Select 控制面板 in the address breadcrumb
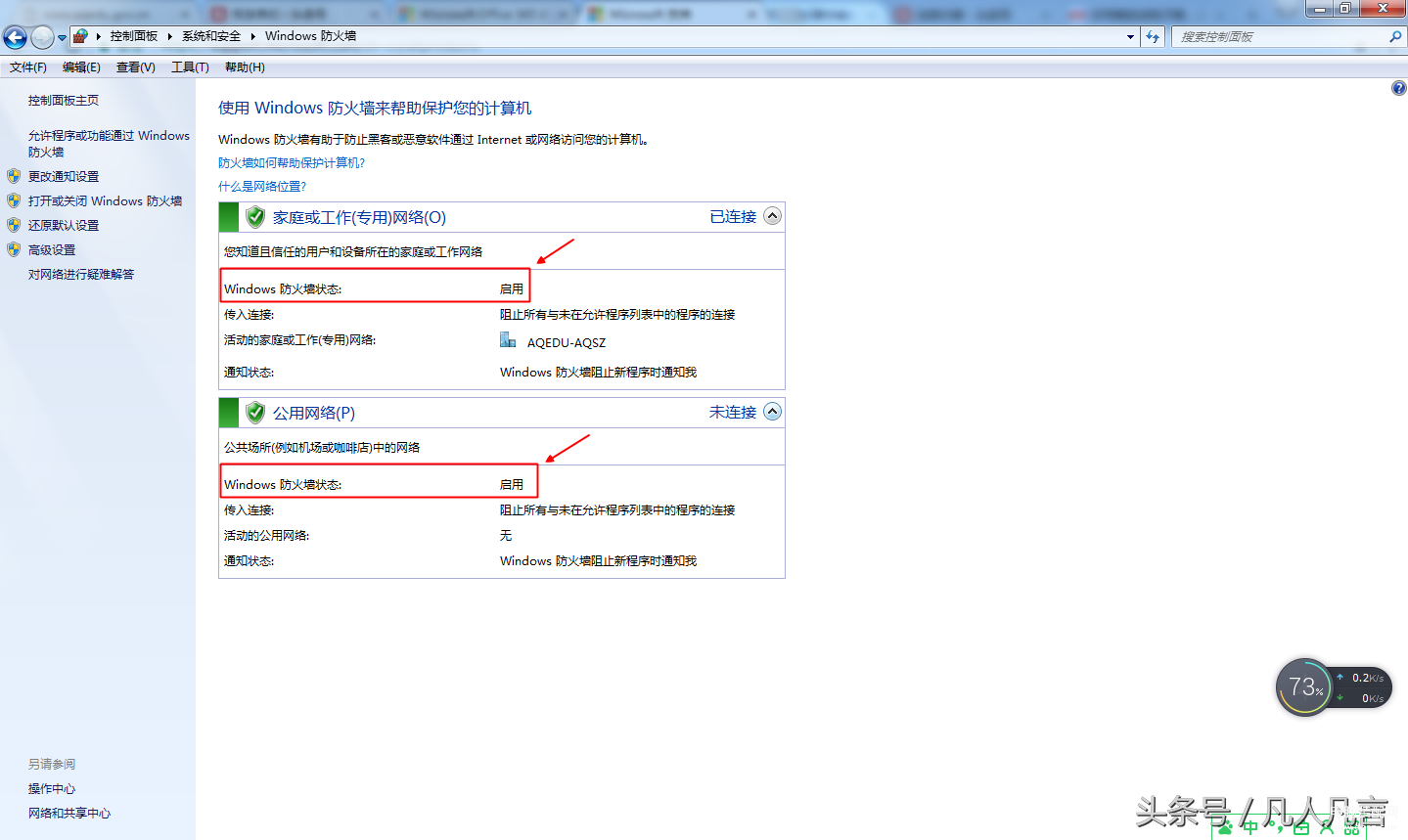 point(133,36)
